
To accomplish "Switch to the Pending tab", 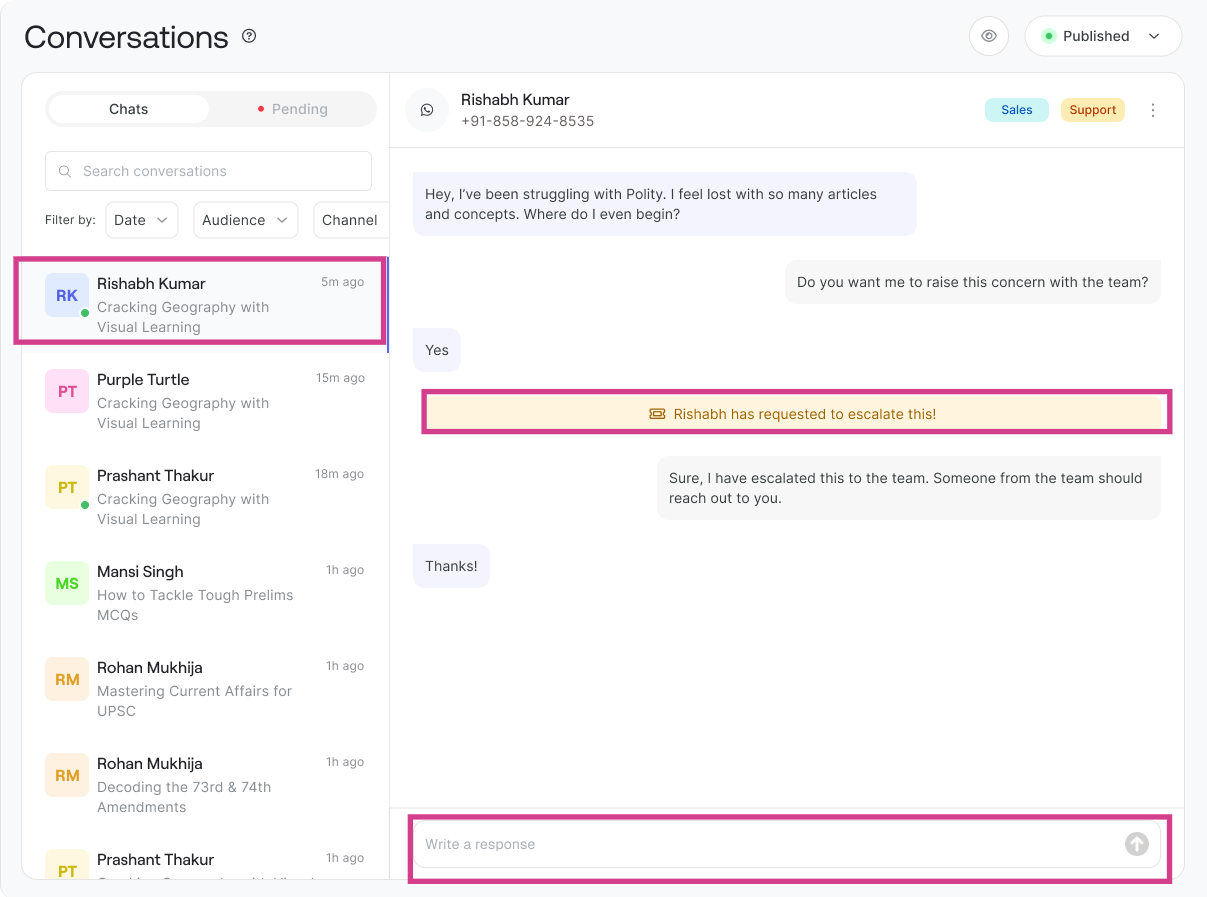I will [x=292, y=109].
